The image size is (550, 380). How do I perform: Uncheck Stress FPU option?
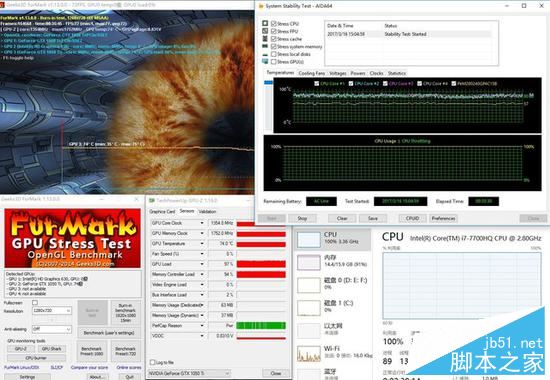click(x=274, y=31)
